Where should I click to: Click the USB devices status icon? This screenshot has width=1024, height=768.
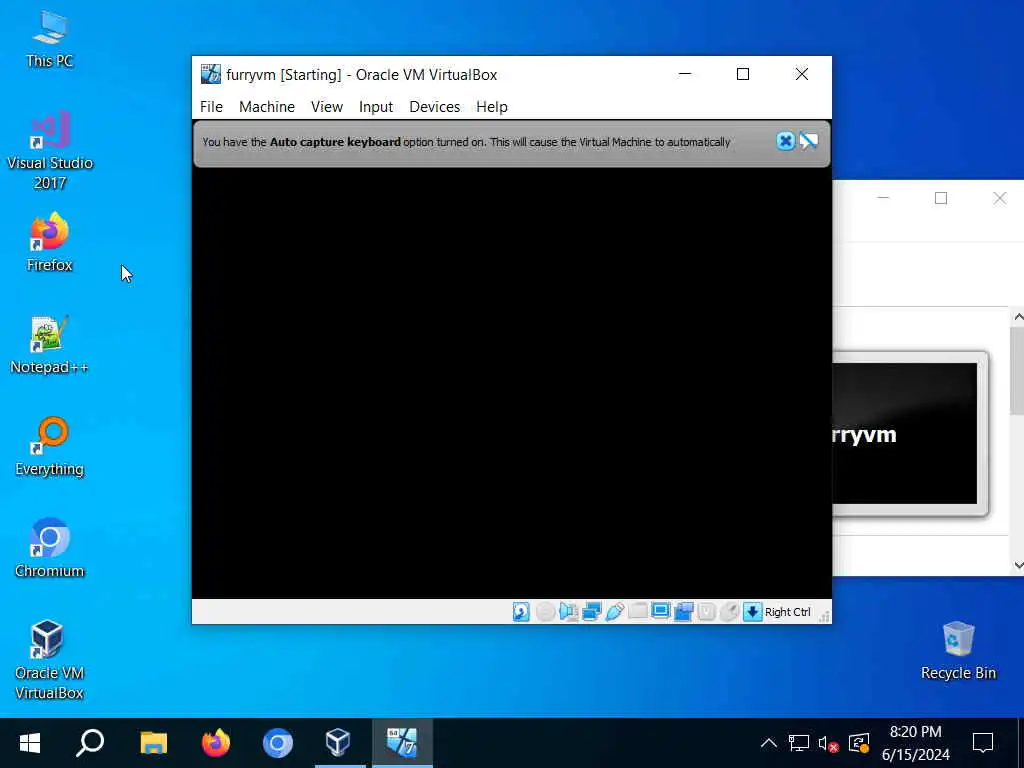click(615, 612)
